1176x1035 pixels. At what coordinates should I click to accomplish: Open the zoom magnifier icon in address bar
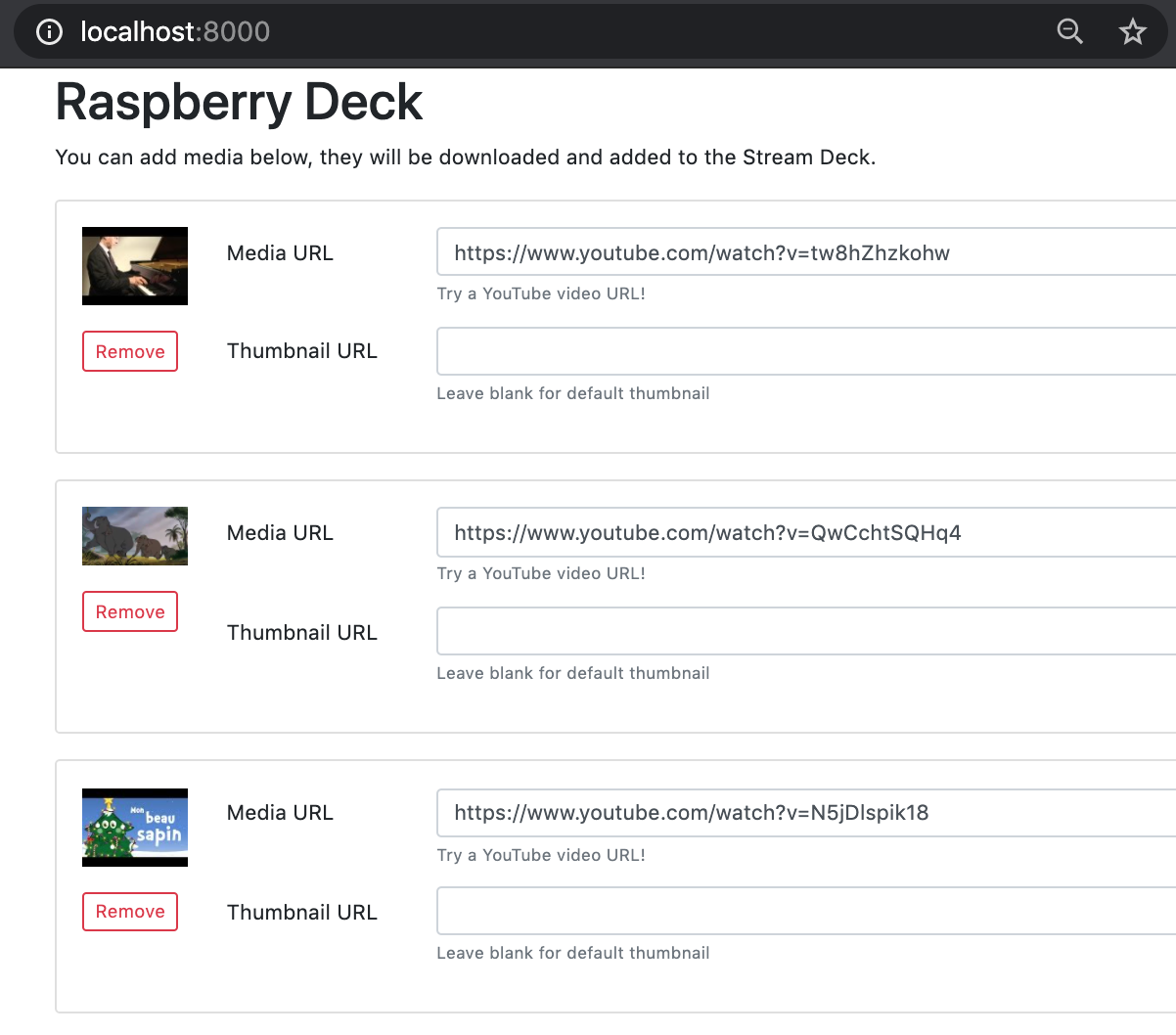(x=1070, y=31)
